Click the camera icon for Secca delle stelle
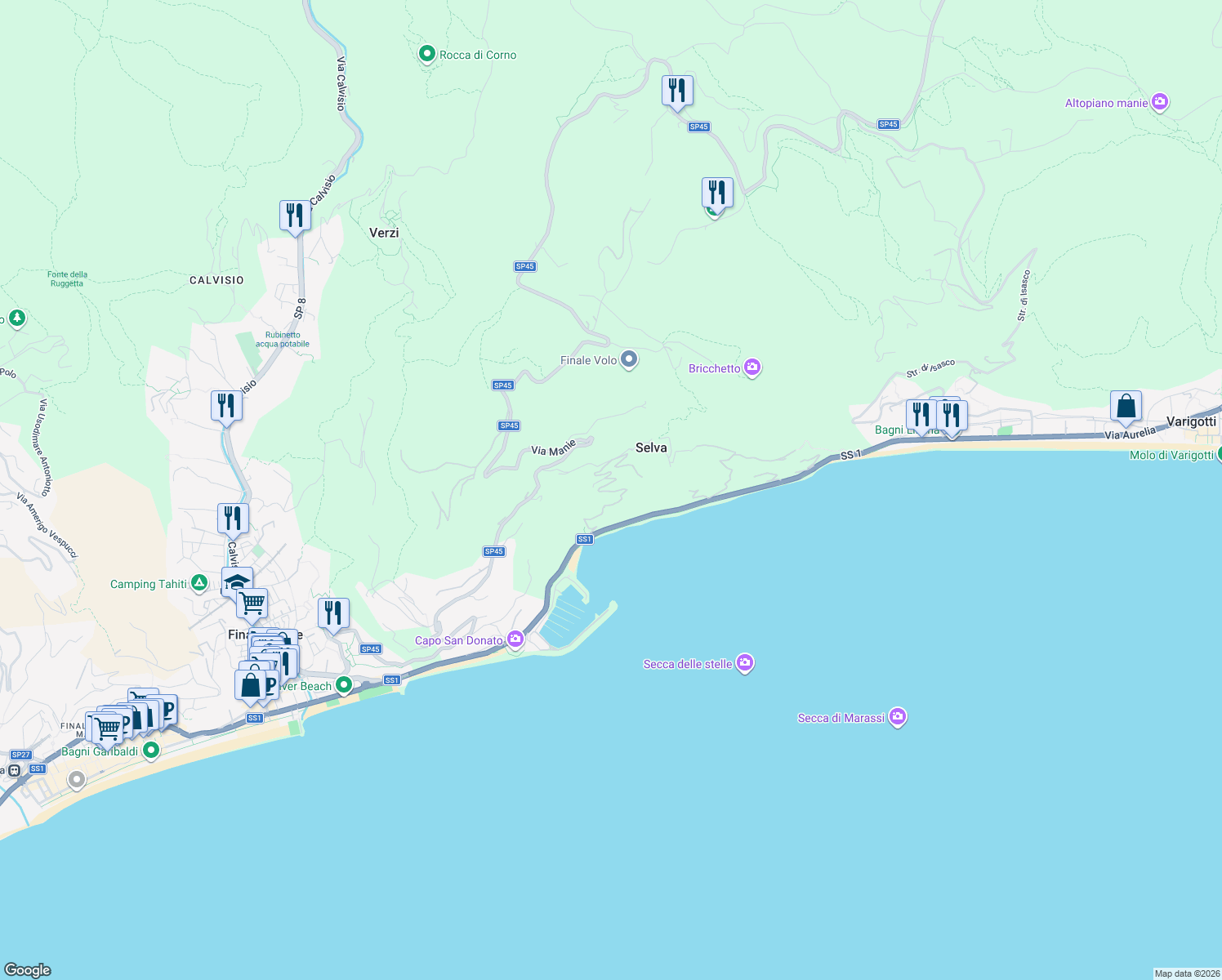1222x980 pixels. [744, 663]
